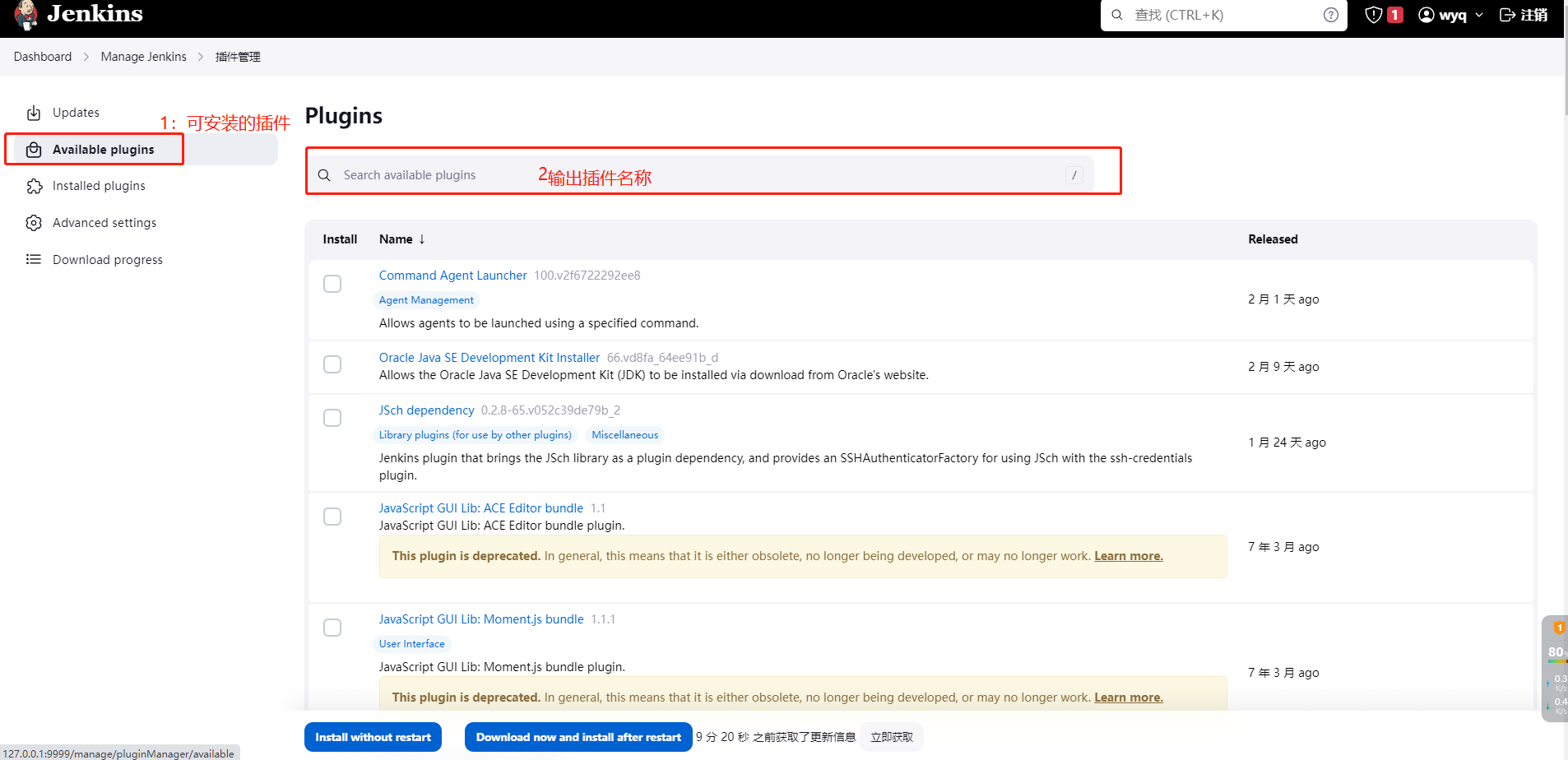Check ACE Editor bundle install checkbox
This screenshot has height=760, width=1568.
332,517
